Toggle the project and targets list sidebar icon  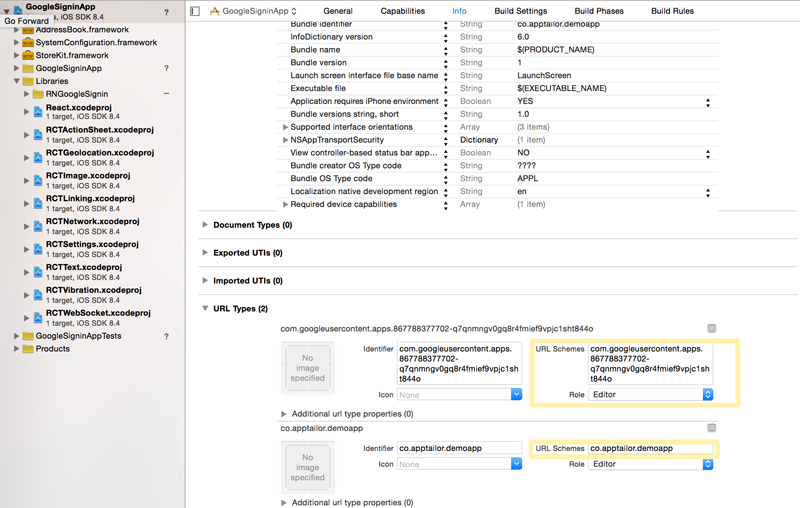(195, 11)
